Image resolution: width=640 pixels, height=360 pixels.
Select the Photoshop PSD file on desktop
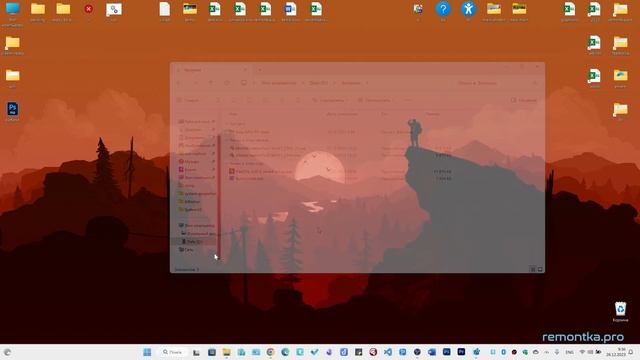[13, 109]
